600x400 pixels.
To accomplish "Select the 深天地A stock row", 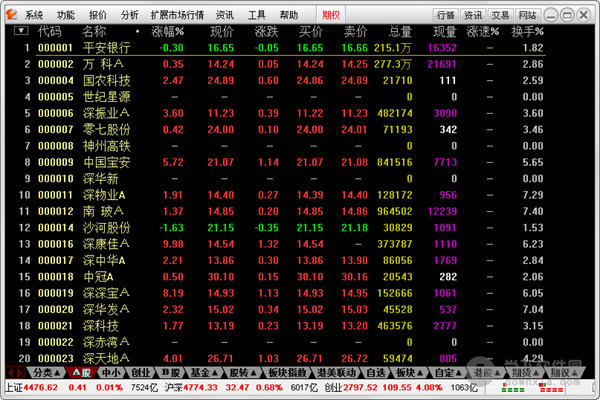I will pyautogui.click(x=283, y=359).
